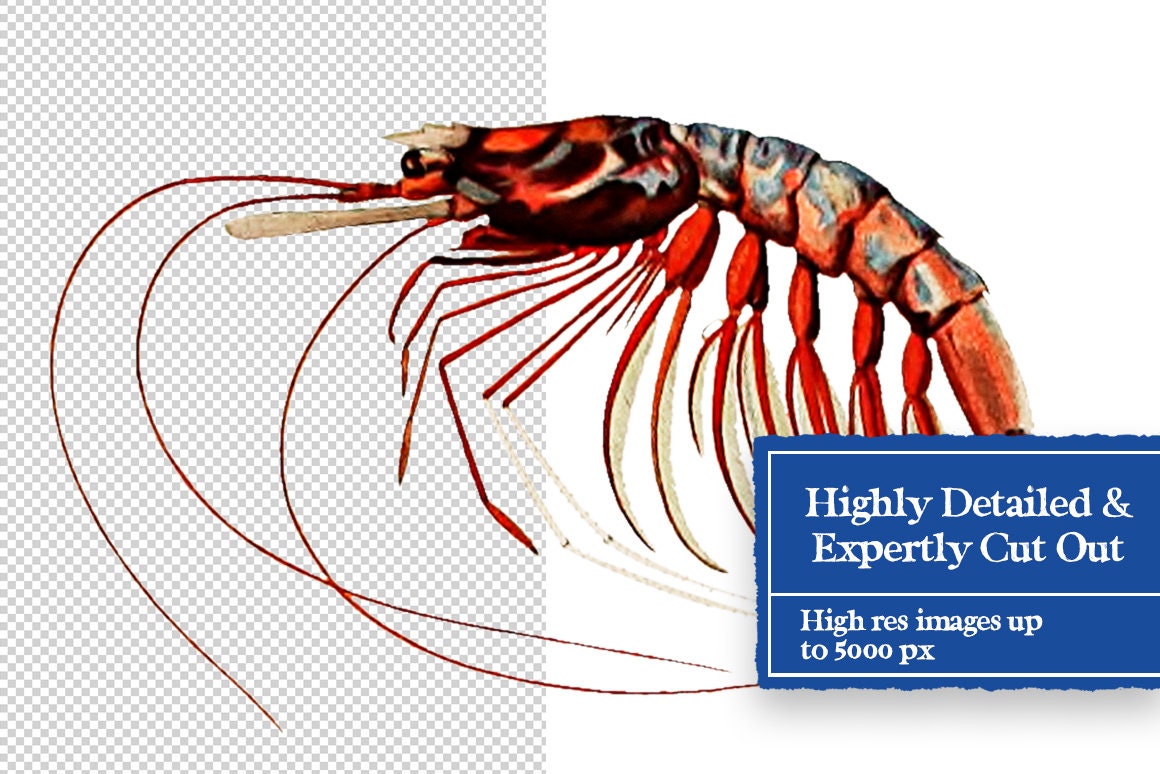Click the "Highly Detailed & Expertly Cut Out" heading

click(x=968, y=525)
